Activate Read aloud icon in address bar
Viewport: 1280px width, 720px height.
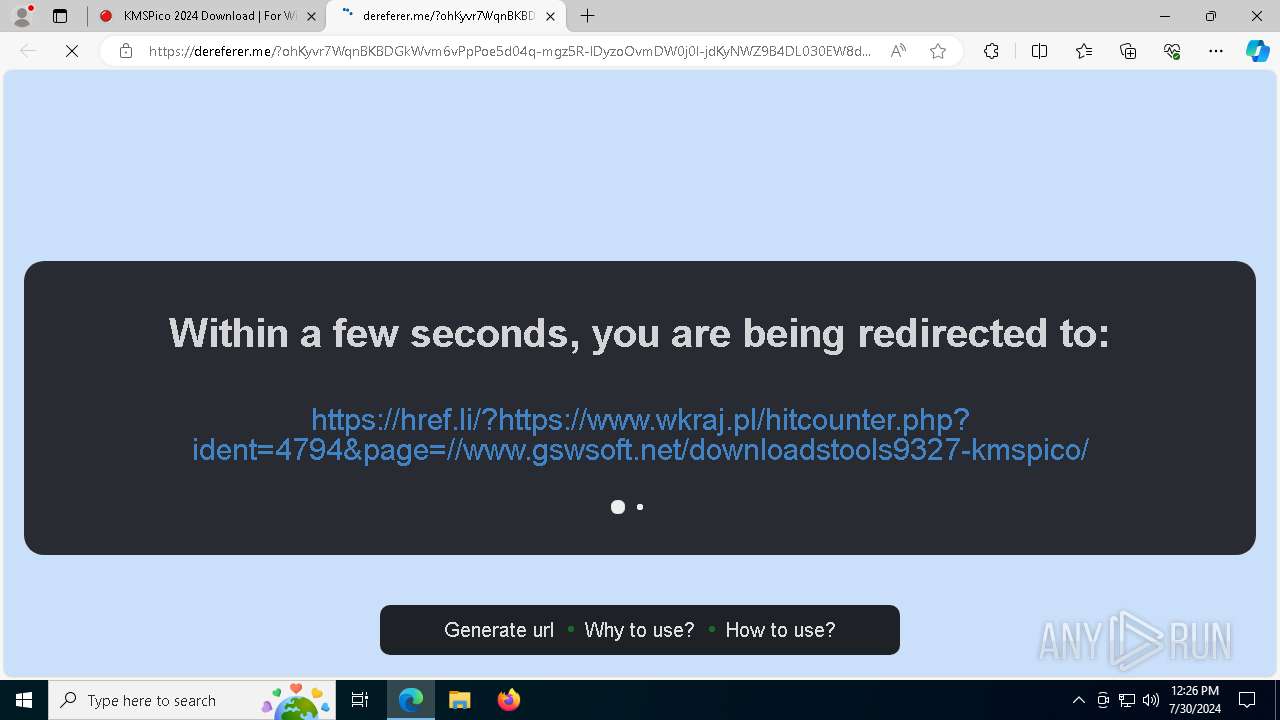(x=898, y=51)
